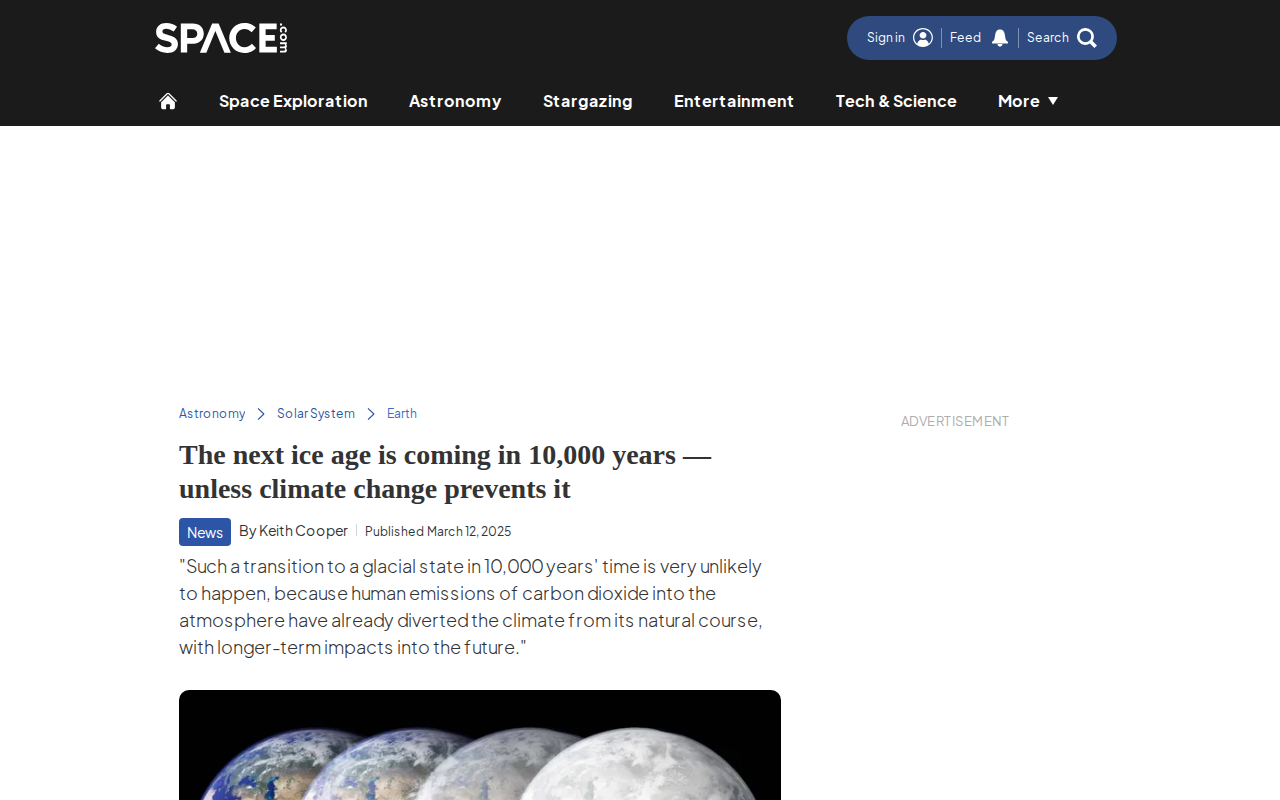Select the Stargazing nav item

(x=588, y=101)
